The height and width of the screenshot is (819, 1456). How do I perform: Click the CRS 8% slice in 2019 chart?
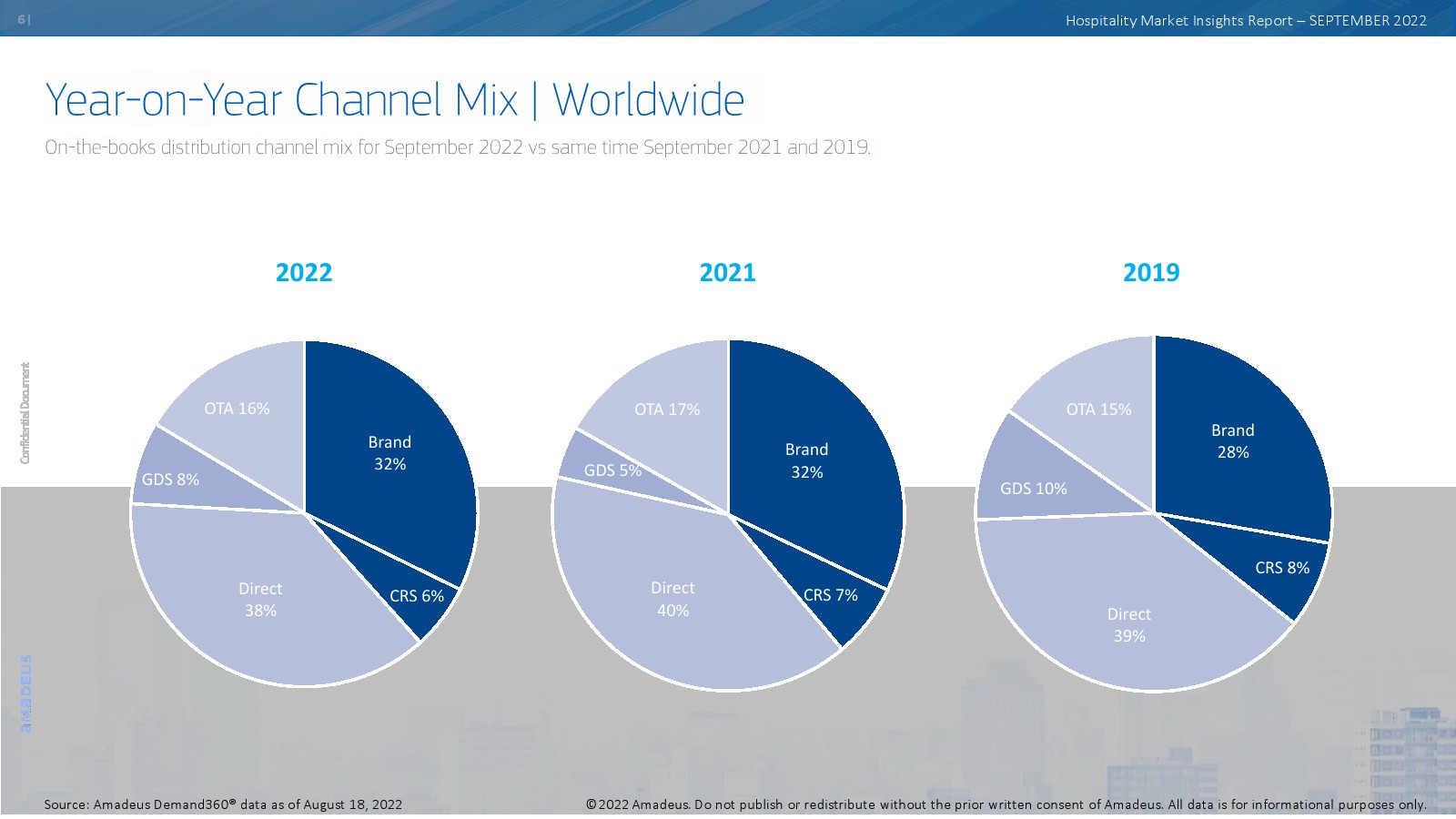tap(1281, 568)
